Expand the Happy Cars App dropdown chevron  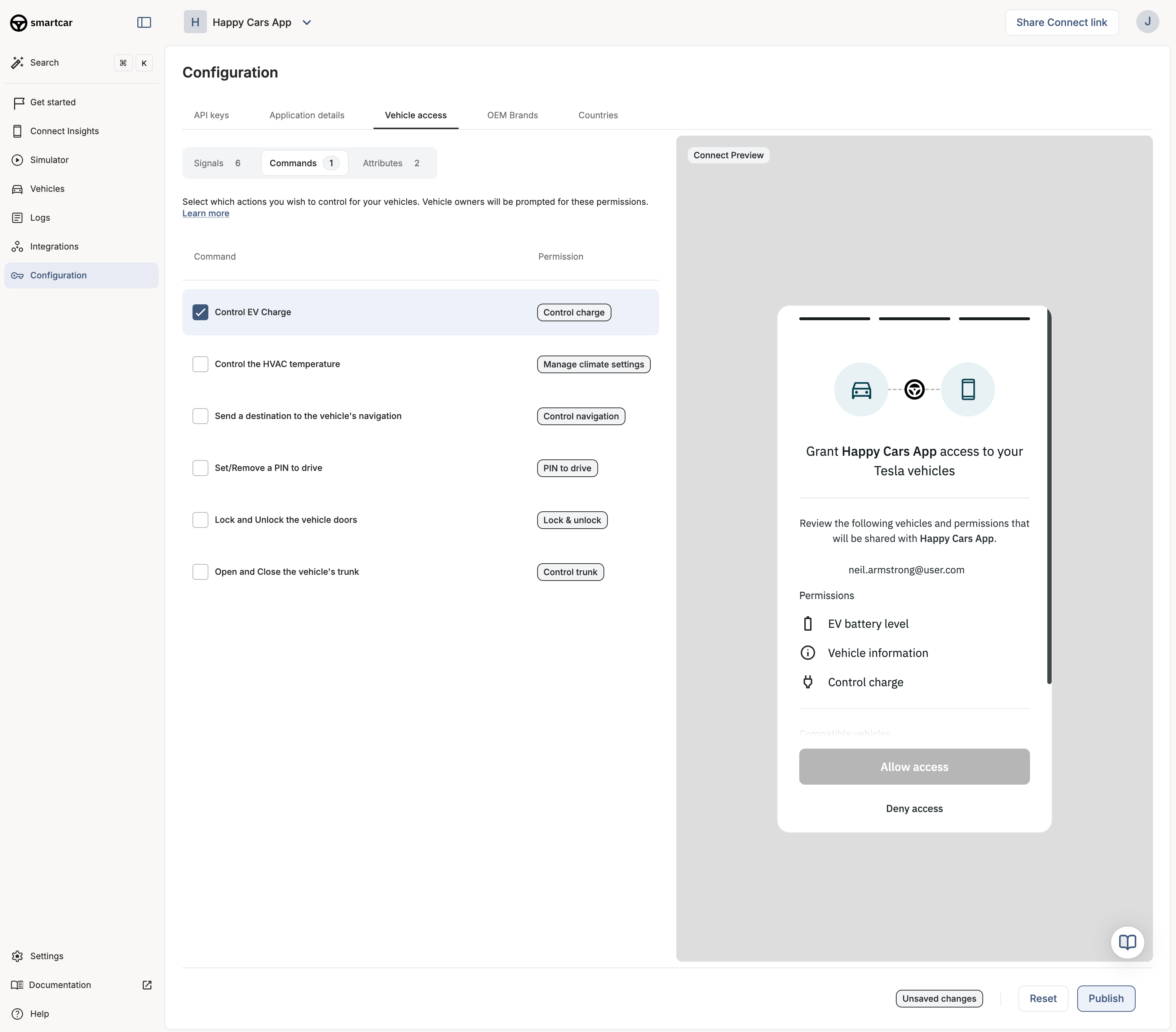[x=307, y=22]
